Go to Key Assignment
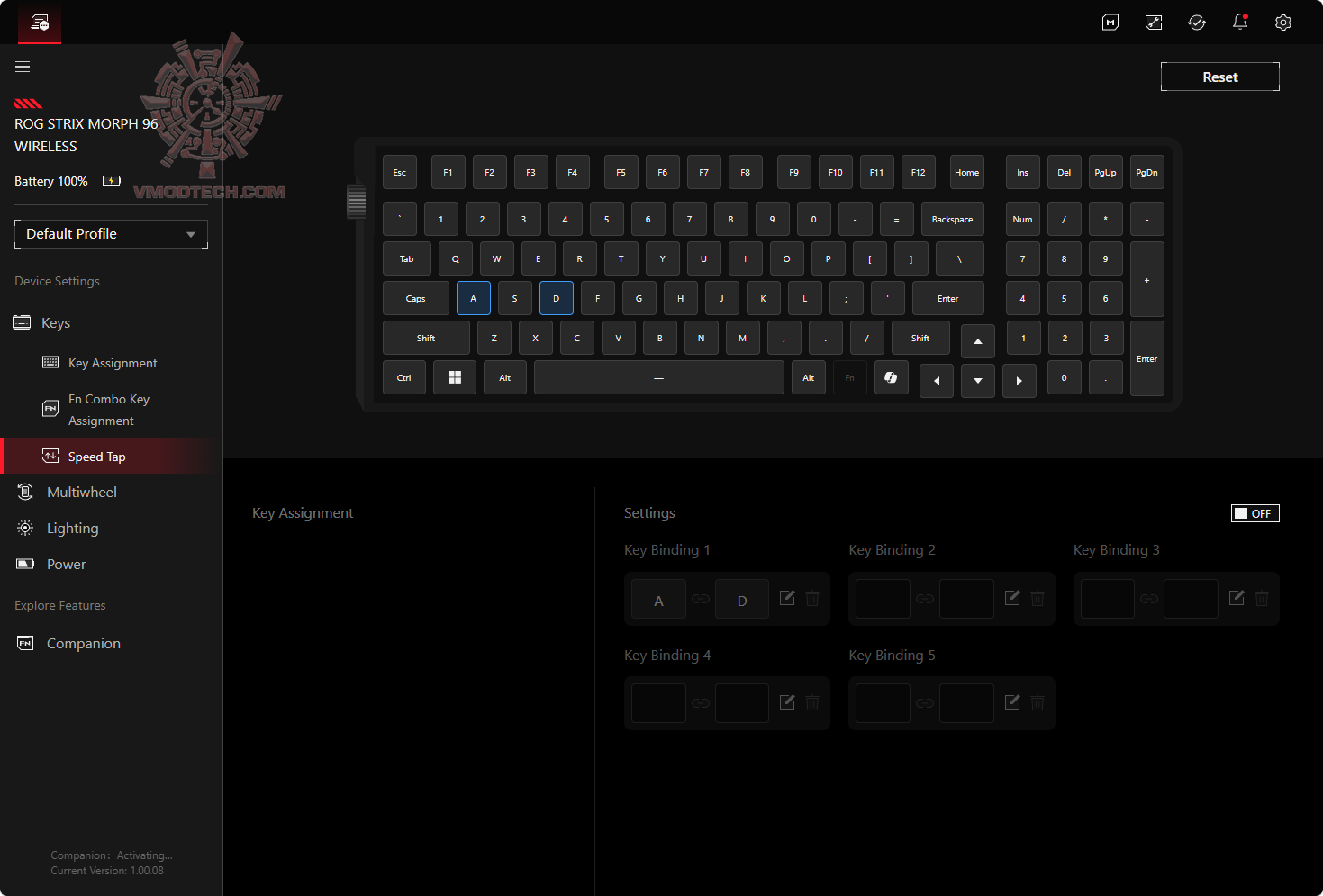The width and height of the screenshot is (1323, 896). pyautogui.click(x=111, y=363)
